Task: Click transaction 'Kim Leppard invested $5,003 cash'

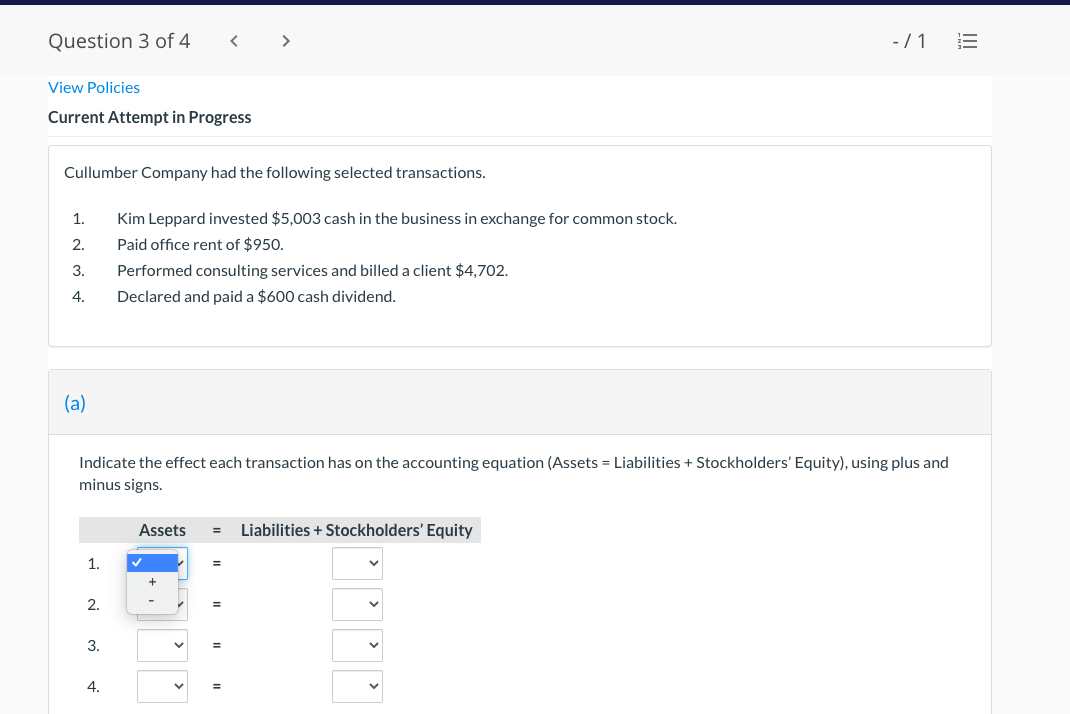Action: pos(397,218)
